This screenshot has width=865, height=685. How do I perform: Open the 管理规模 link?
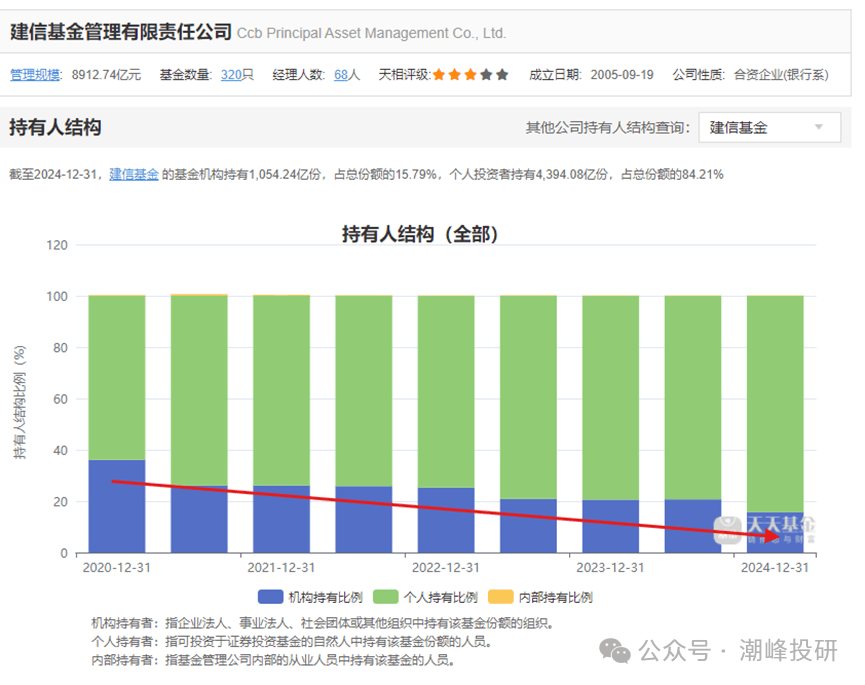tap(35, 74)
